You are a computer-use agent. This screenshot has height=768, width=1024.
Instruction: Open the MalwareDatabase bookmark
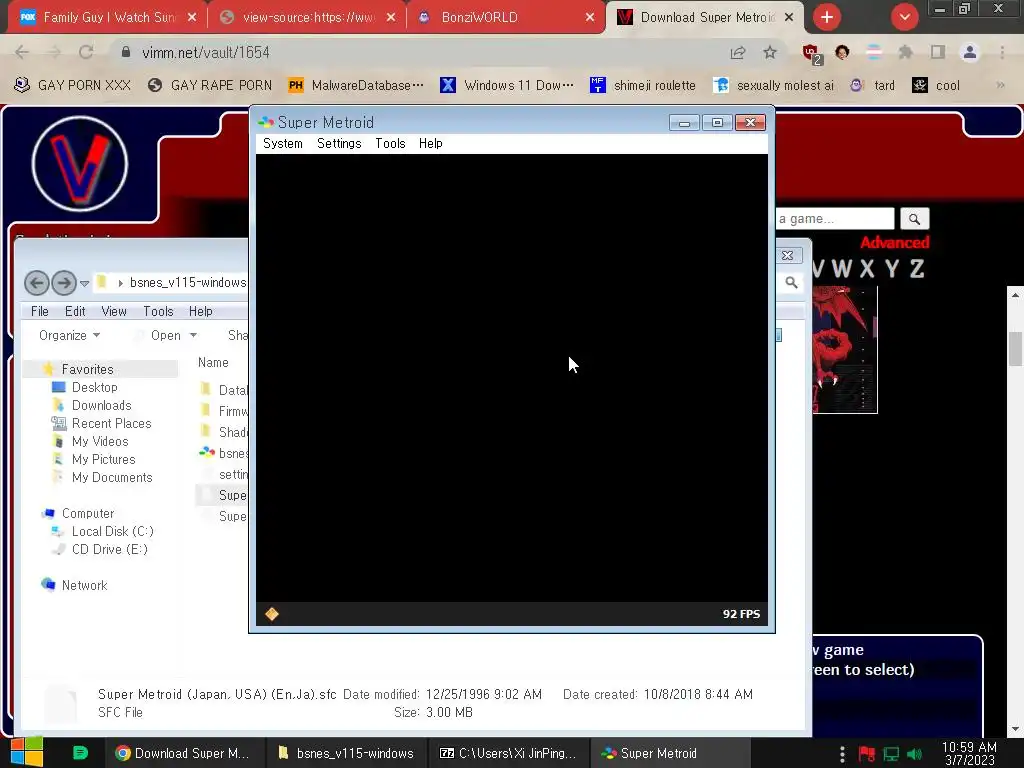pyautogui.click(x=356, y=86)
